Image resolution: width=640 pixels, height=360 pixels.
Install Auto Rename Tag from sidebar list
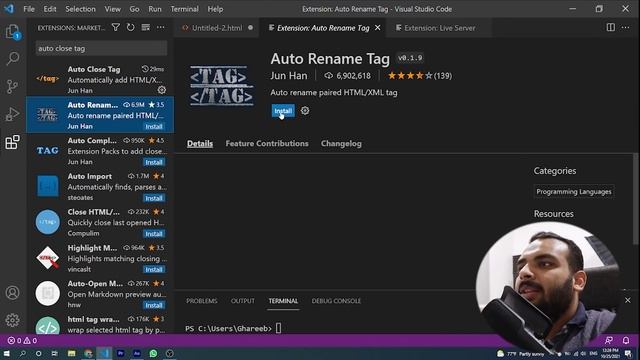(x=154, y=127)
